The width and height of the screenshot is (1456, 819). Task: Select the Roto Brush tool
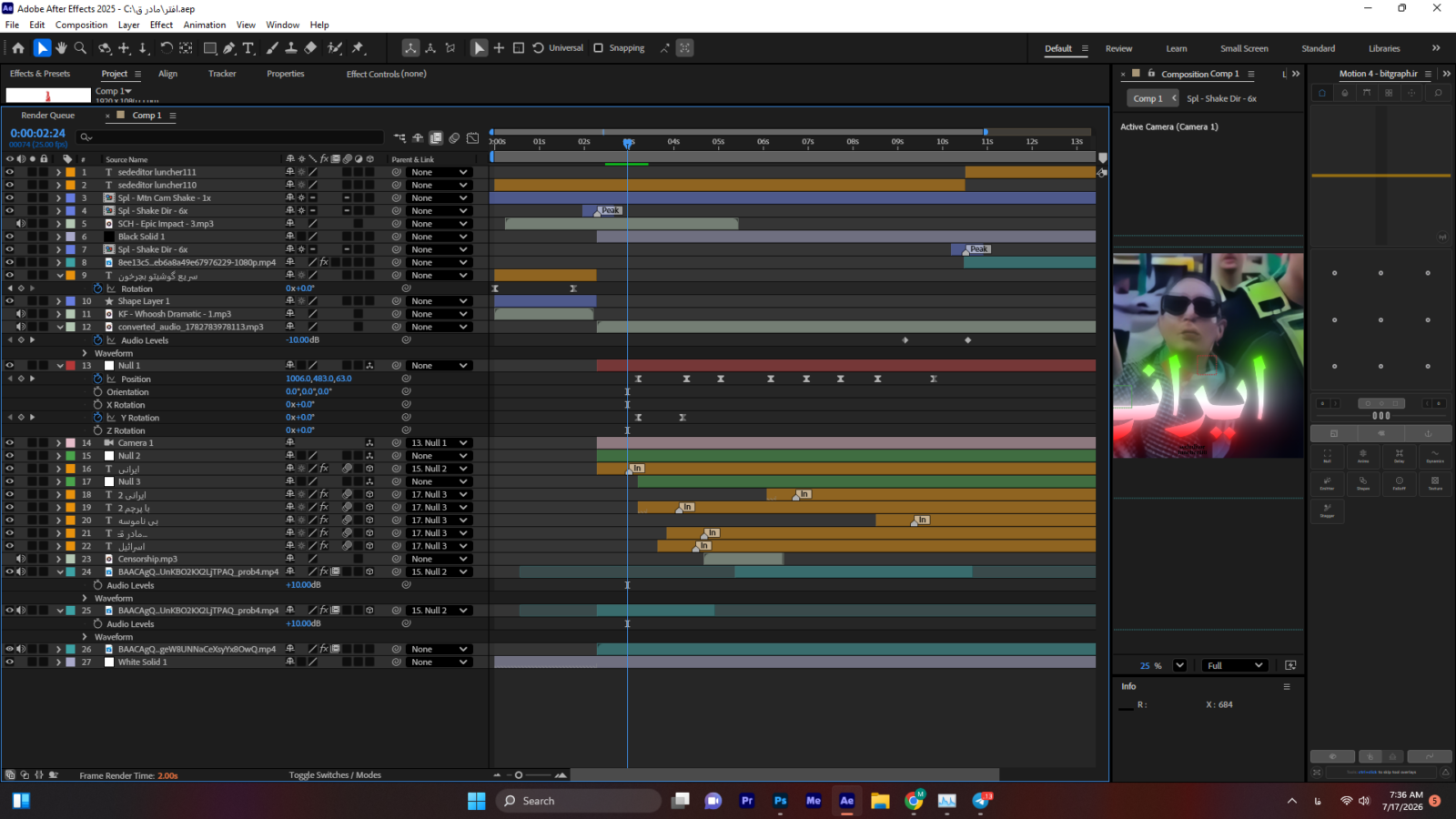(x=335, y=48)
